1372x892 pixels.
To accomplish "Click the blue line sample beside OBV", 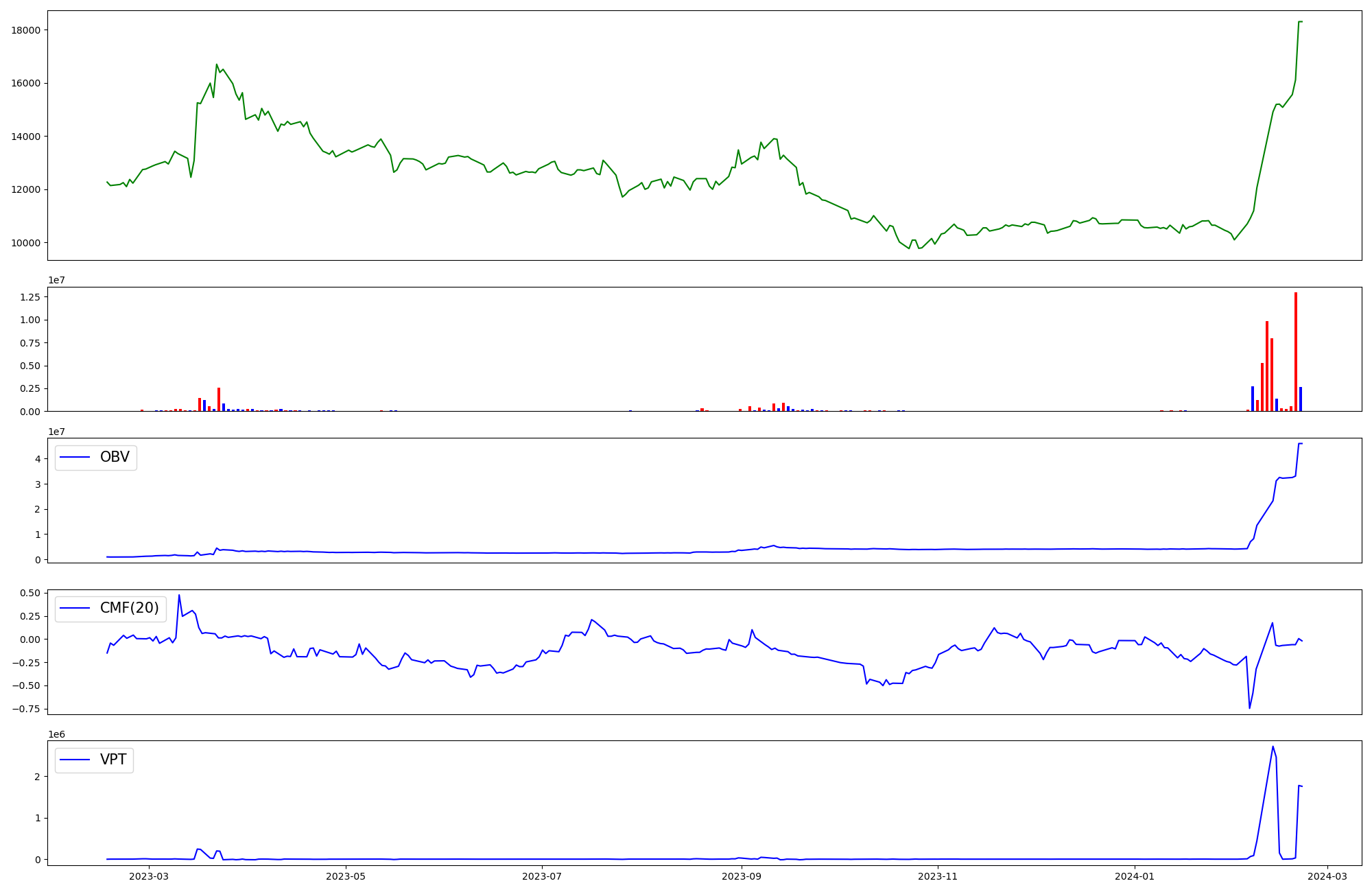I will pos(75,457).
